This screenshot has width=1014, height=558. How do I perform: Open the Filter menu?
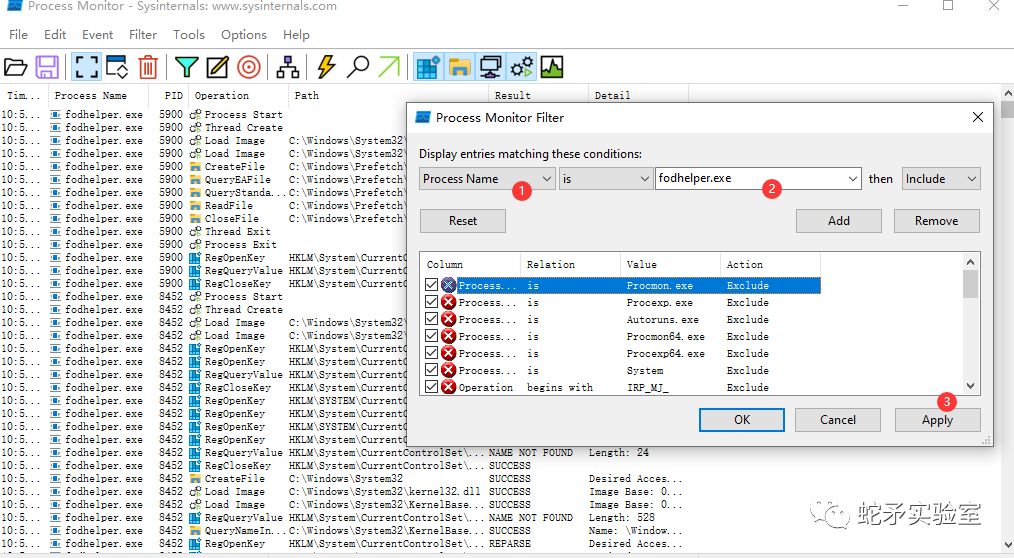pyautogui.click(x=143, y=35)
